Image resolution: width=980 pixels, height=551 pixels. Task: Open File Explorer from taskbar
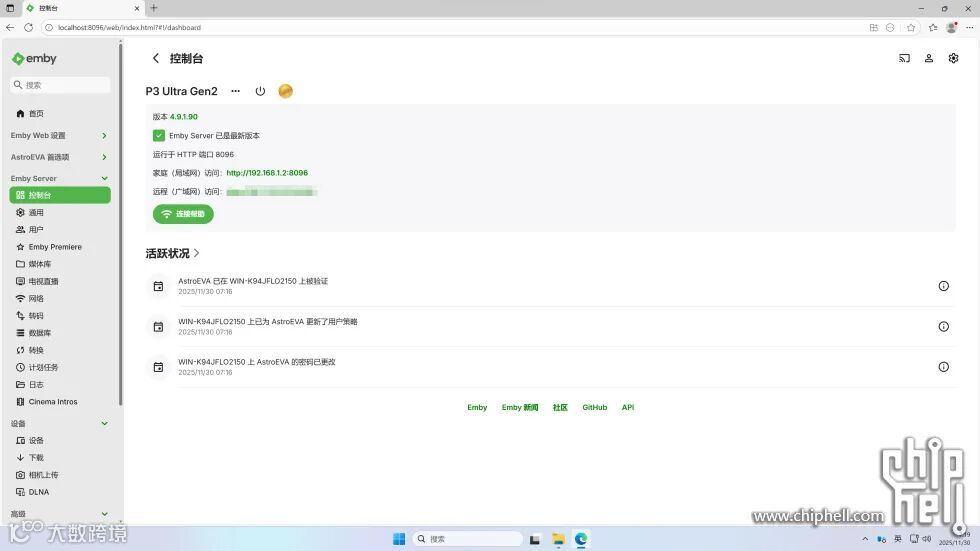tap(558, 539)
